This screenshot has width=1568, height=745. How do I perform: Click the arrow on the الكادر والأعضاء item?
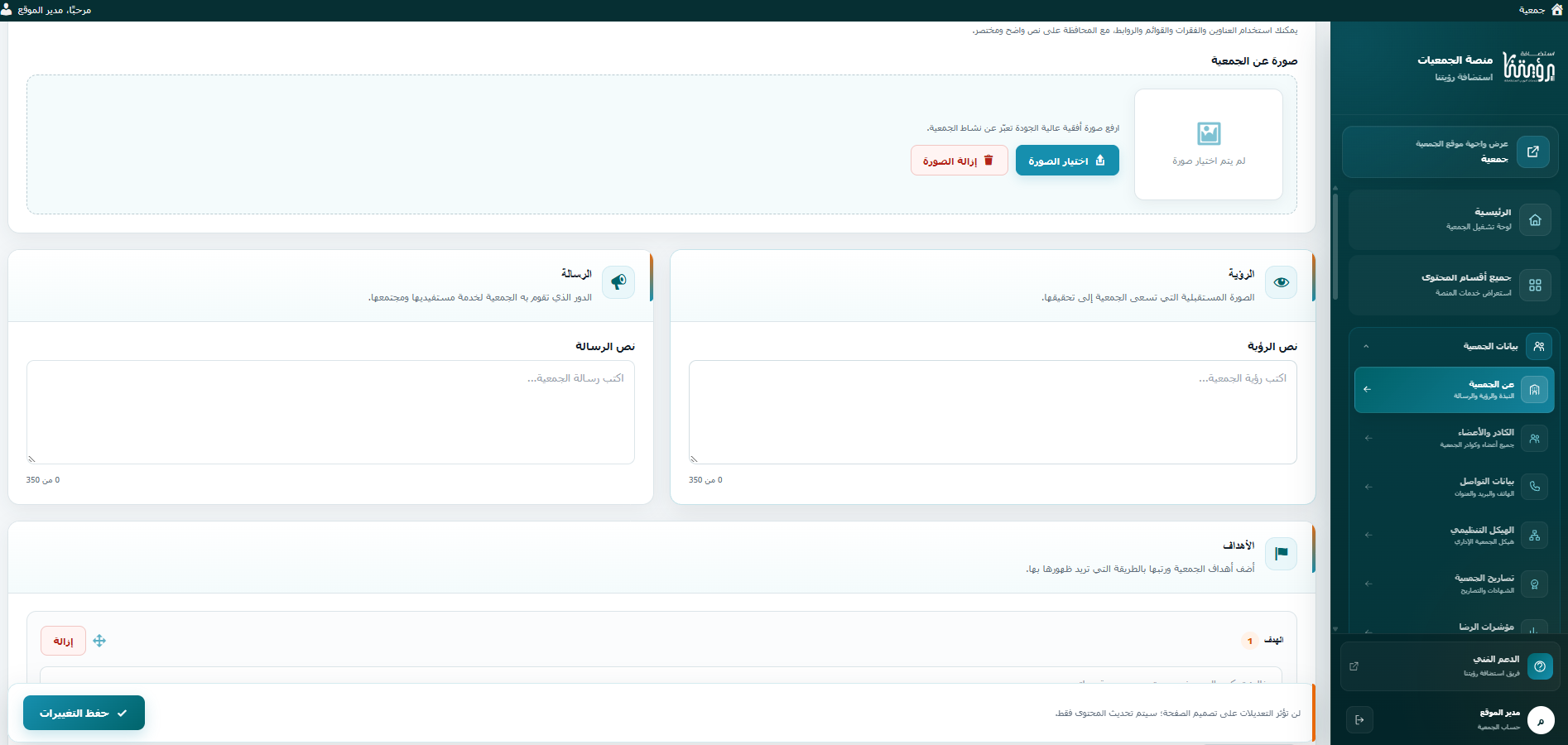point(1368,438)
